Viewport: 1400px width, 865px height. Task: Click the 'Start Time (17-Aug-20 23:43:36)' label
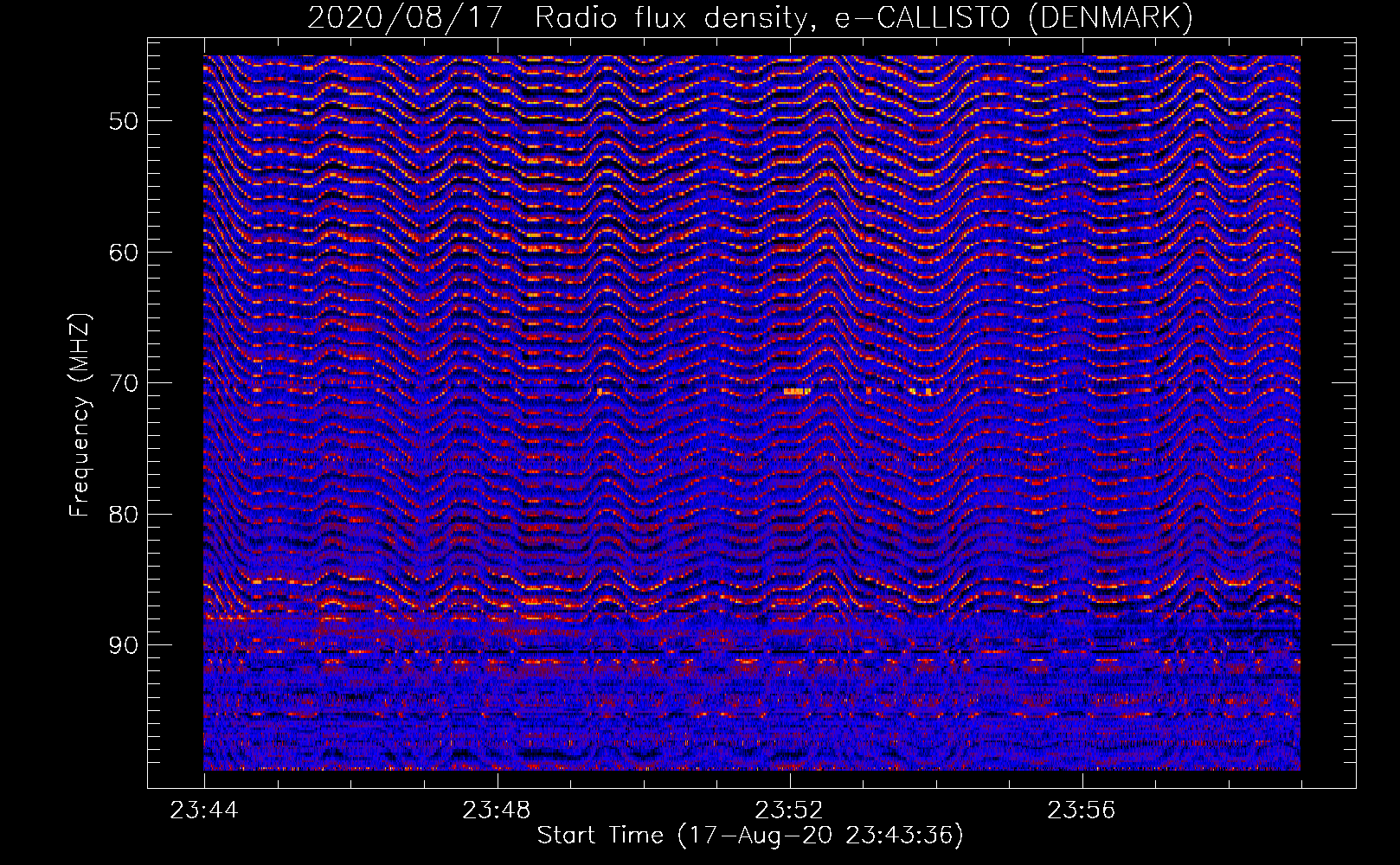pos(750,836)
